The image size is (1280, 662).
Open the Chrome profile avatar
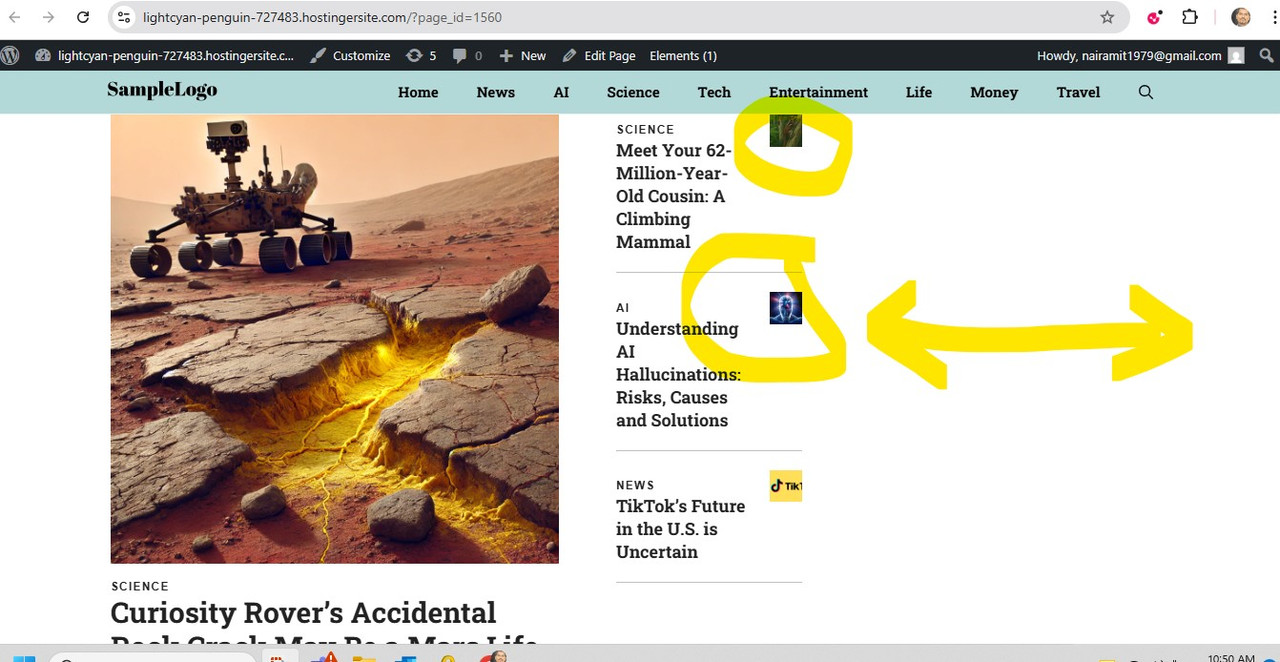1241,17
